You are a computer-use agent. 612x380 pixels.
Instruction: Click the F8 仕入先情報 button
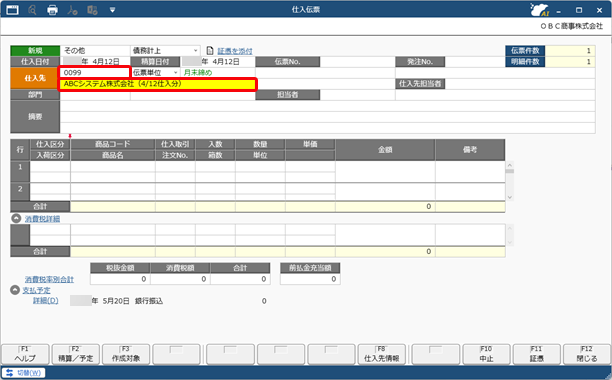(381, 354)
